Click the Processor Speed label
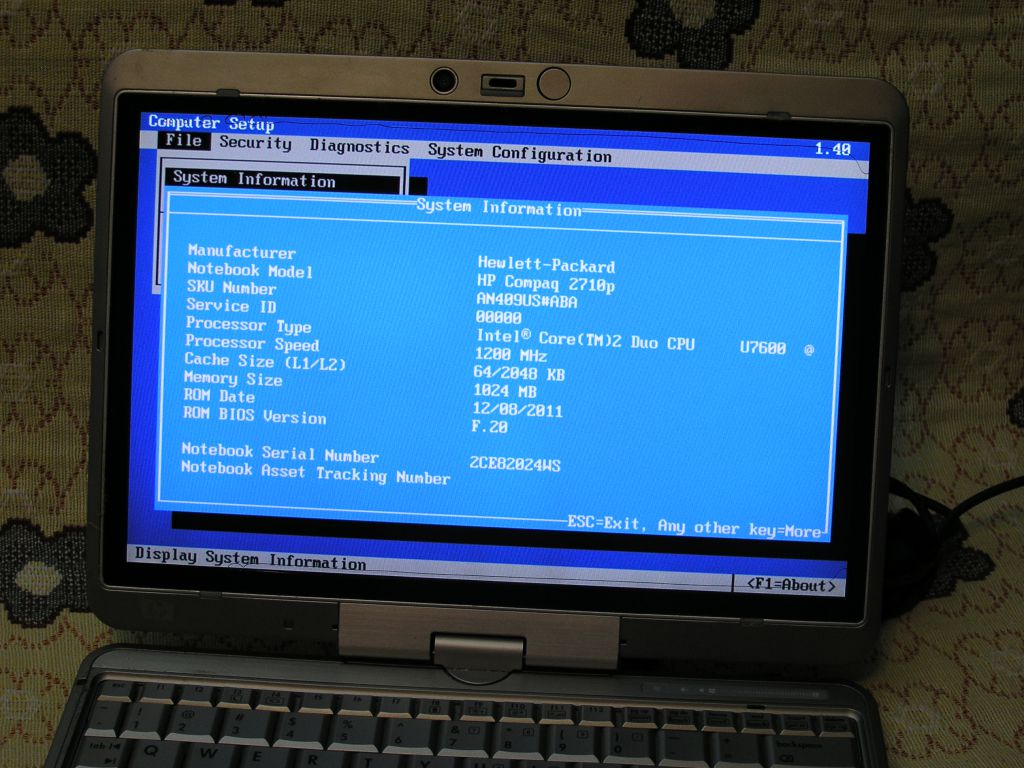 [252, 343]
